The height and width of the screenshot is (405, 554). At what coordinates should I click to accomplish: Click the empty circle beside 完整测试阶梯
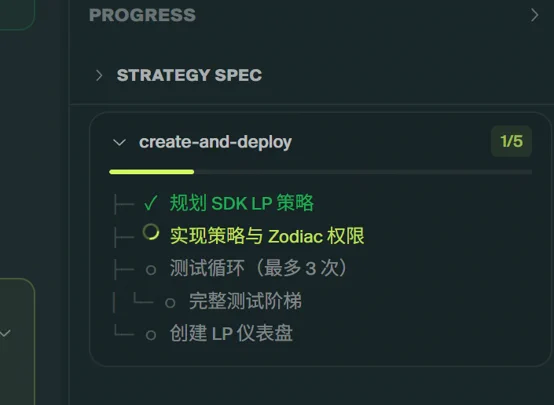pos(170,303)
